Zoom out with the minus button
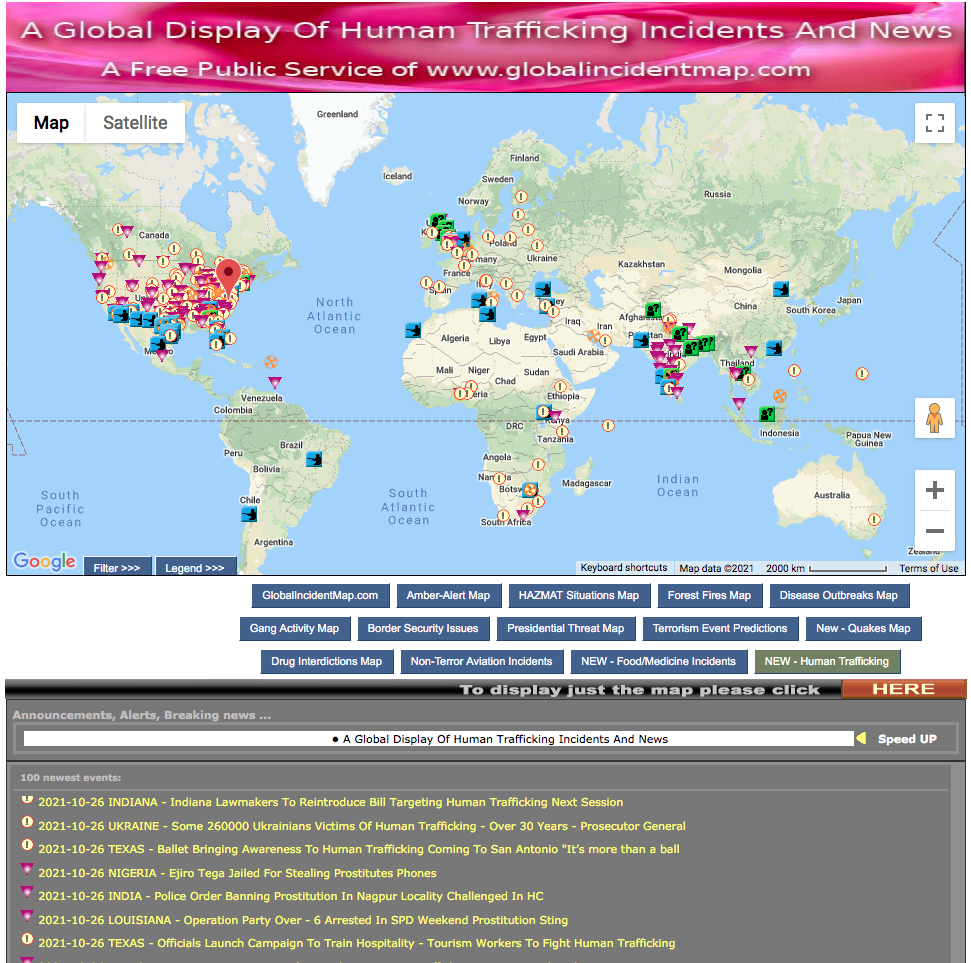 (x=934, y=531)
